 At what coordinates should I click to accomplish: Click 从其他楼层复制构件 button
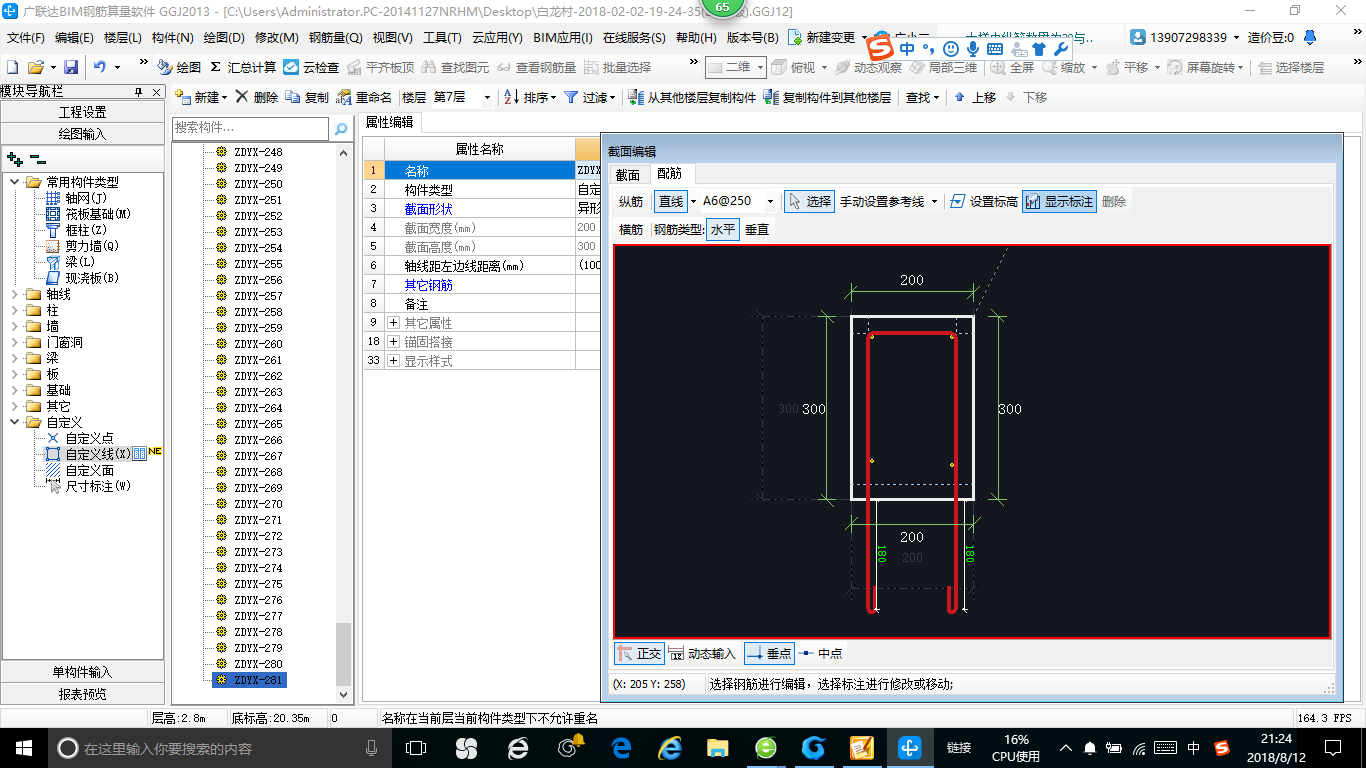point(693,97)
